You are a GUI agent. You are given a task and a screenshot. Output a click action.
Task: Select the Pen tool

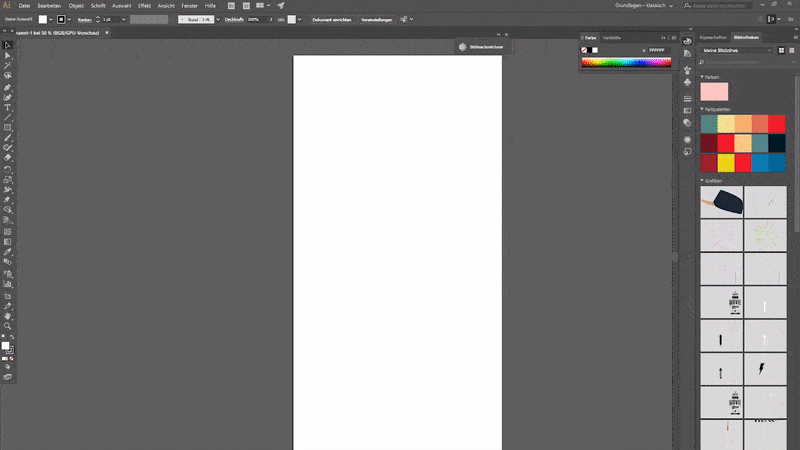(8, 87)
